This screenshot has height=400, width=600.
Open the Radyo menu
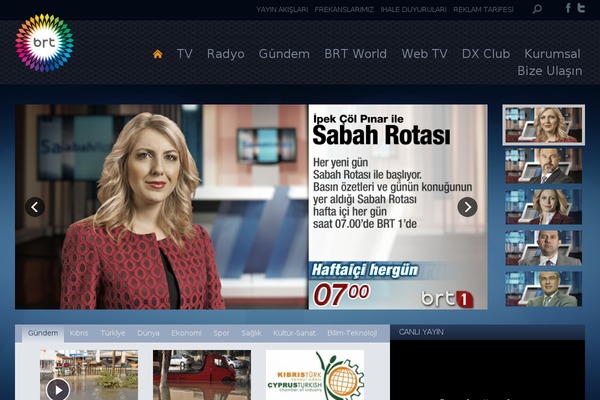(225, 54)
